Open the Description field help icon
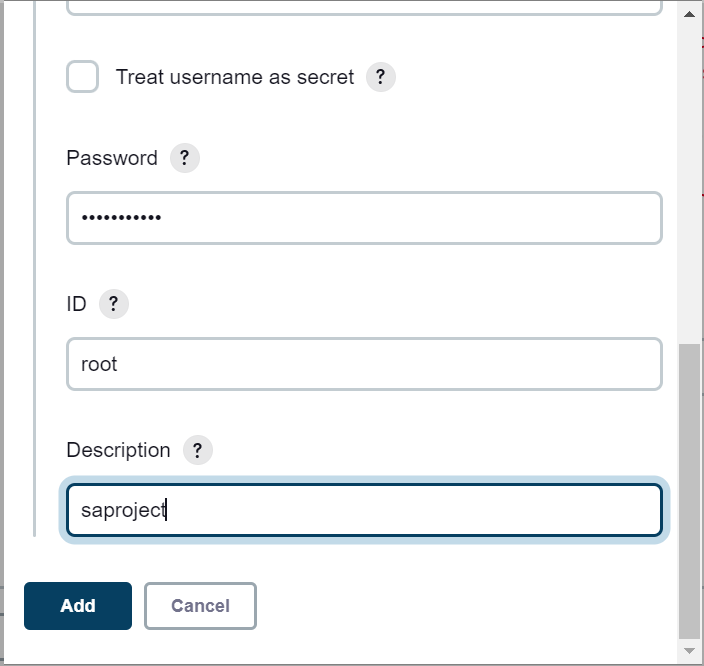 (x=198, y=450)
